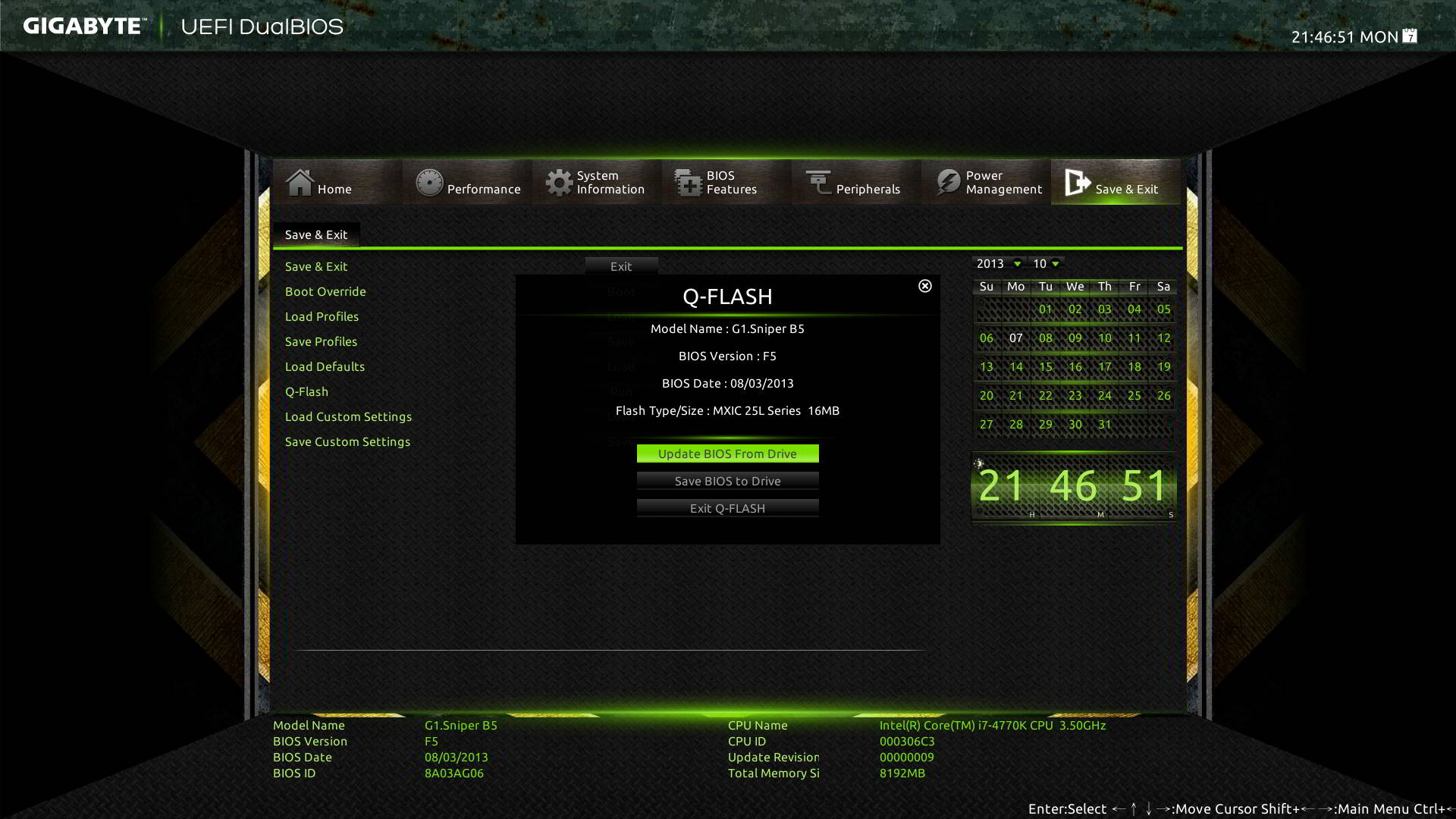
Task: Click the seconds value 51 on clock
Action: pos(1144,486)
